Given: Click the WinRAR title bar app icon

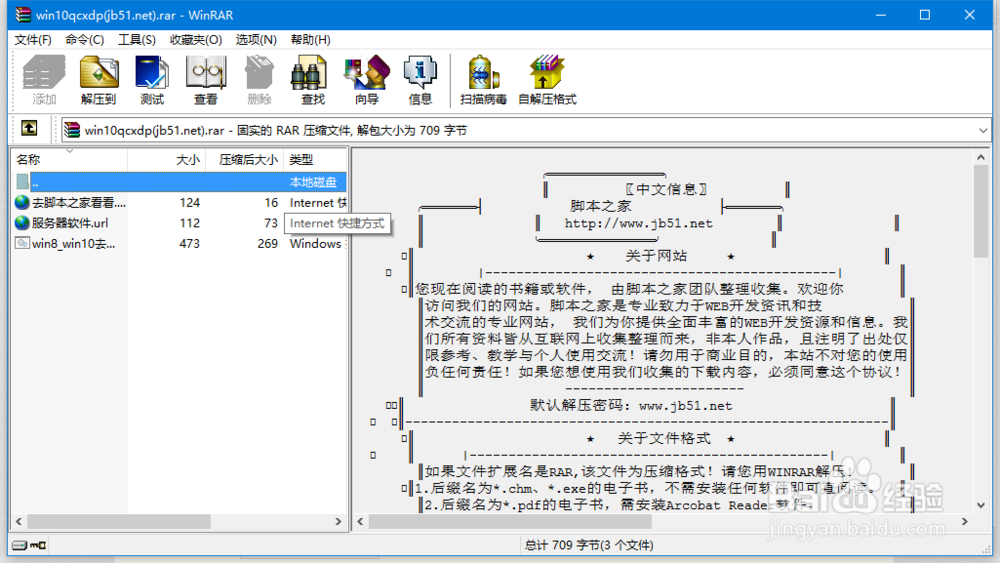Looking at the screenshot, I should [23, 15].
